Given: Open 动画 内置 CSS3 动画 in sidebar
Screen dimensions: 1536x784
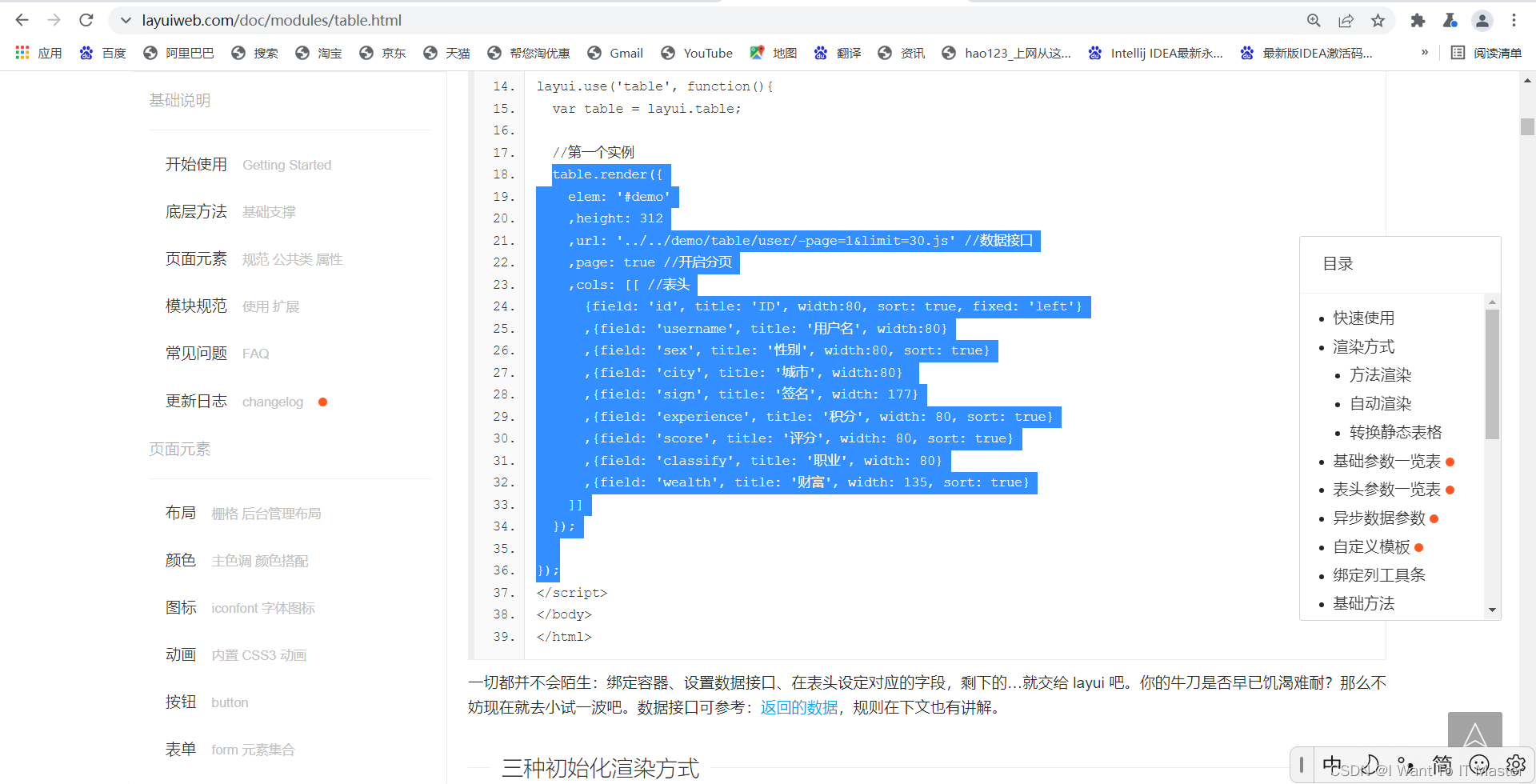Looking at the screenshot, I should point(236,655).
